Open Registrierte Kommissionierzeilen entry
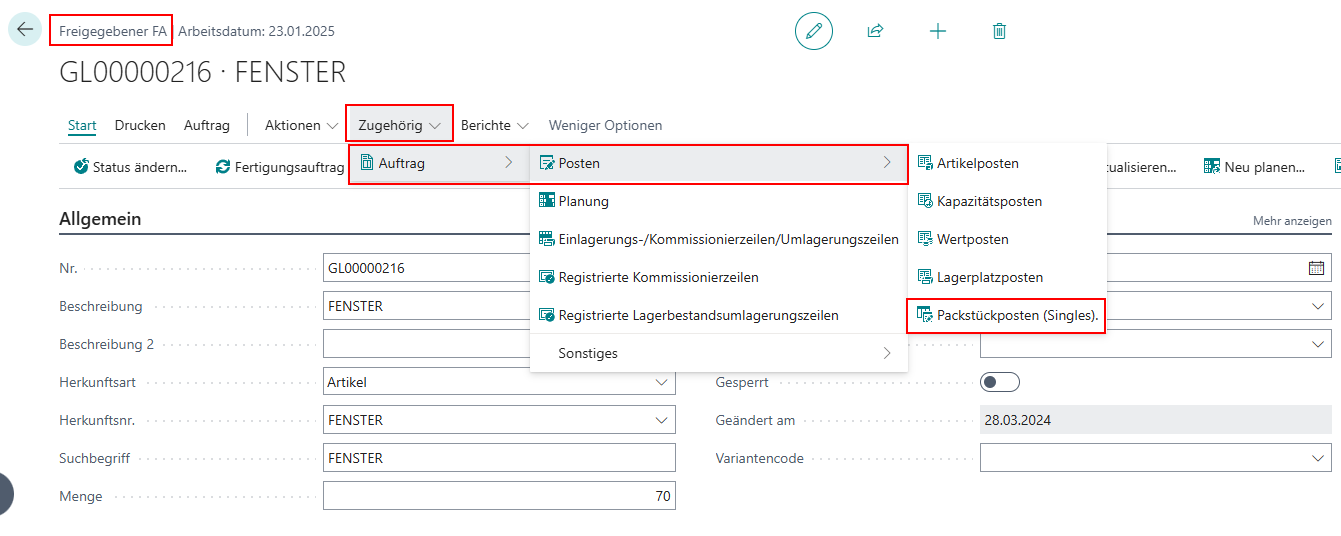The height and width of the screenshot is (536, 1341). 658,277
